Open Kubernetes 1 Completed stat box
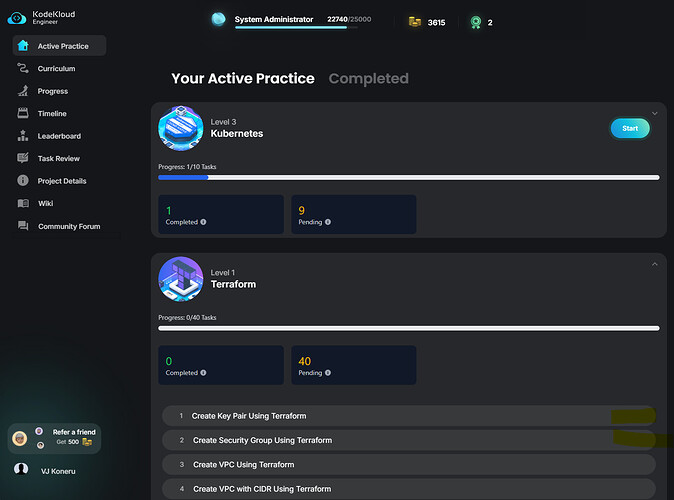Image resolution: width=674 pixels, height=500 pixels. tap(221, 214)
